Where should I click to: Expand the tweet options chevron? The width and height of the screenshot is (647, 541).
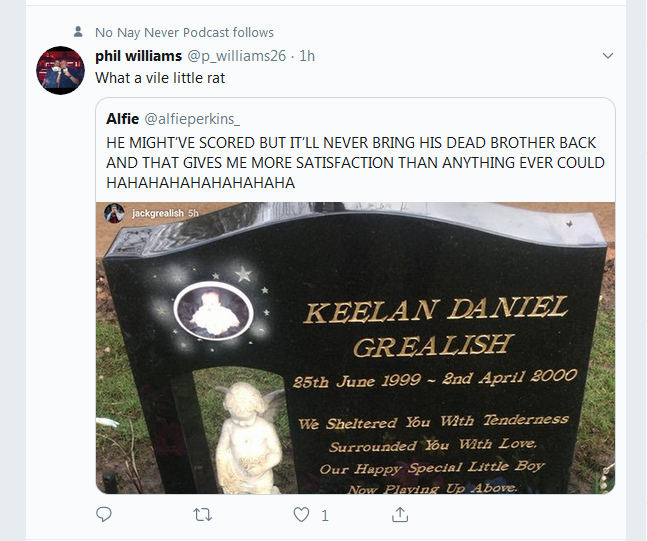click(x=608, y=55)
